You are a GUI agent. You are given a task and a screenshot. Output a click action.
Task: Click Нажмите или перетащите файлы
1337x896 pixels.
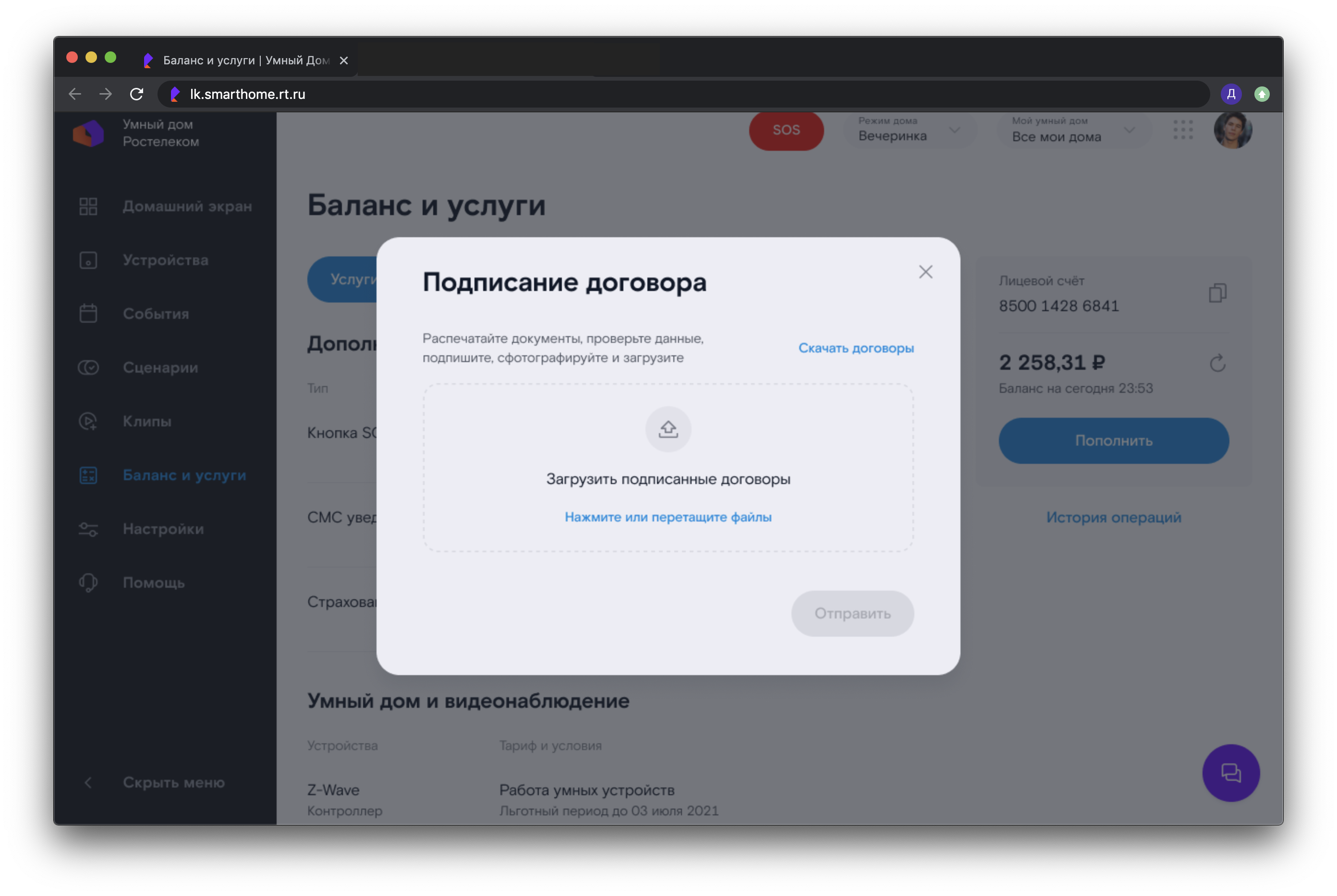[668, 517]
